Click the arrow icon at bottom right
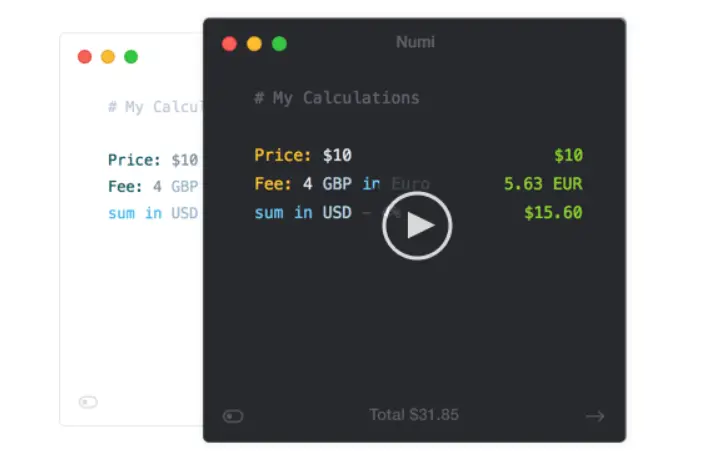 tap(595, 416)
